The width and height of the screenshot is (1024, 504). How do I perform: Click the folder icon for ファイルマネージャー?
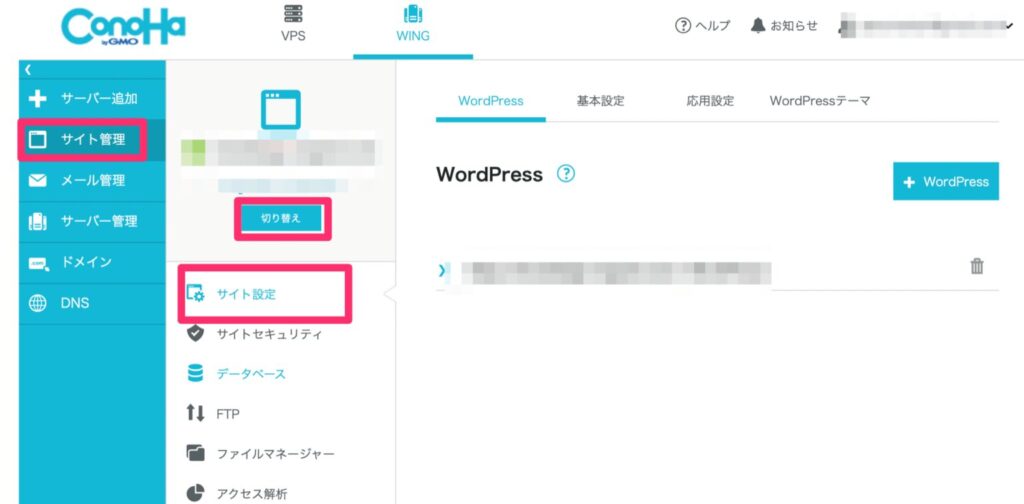(x=195, y=453)
